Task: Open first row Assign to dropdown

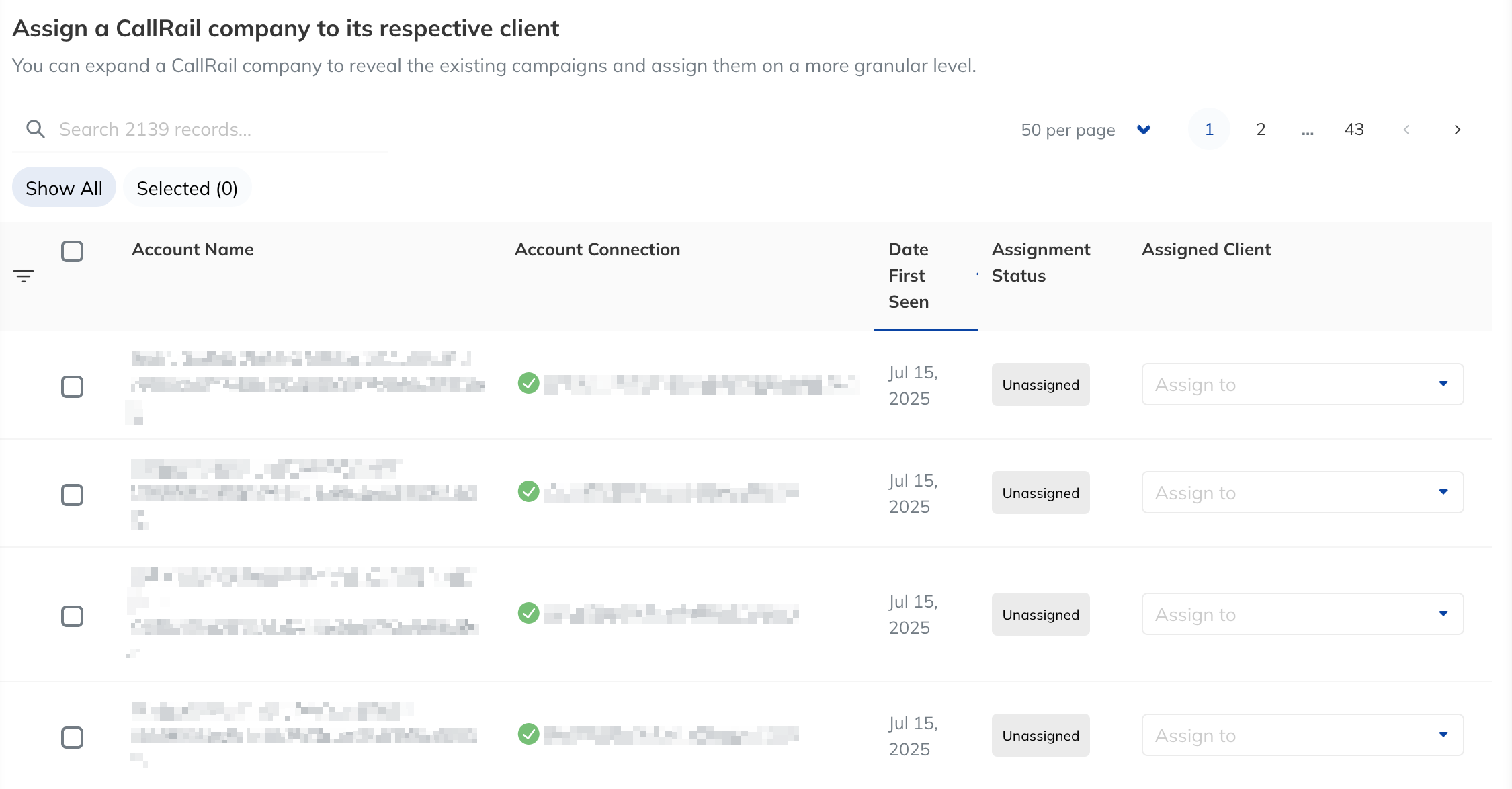Action: click(1302, 384)
